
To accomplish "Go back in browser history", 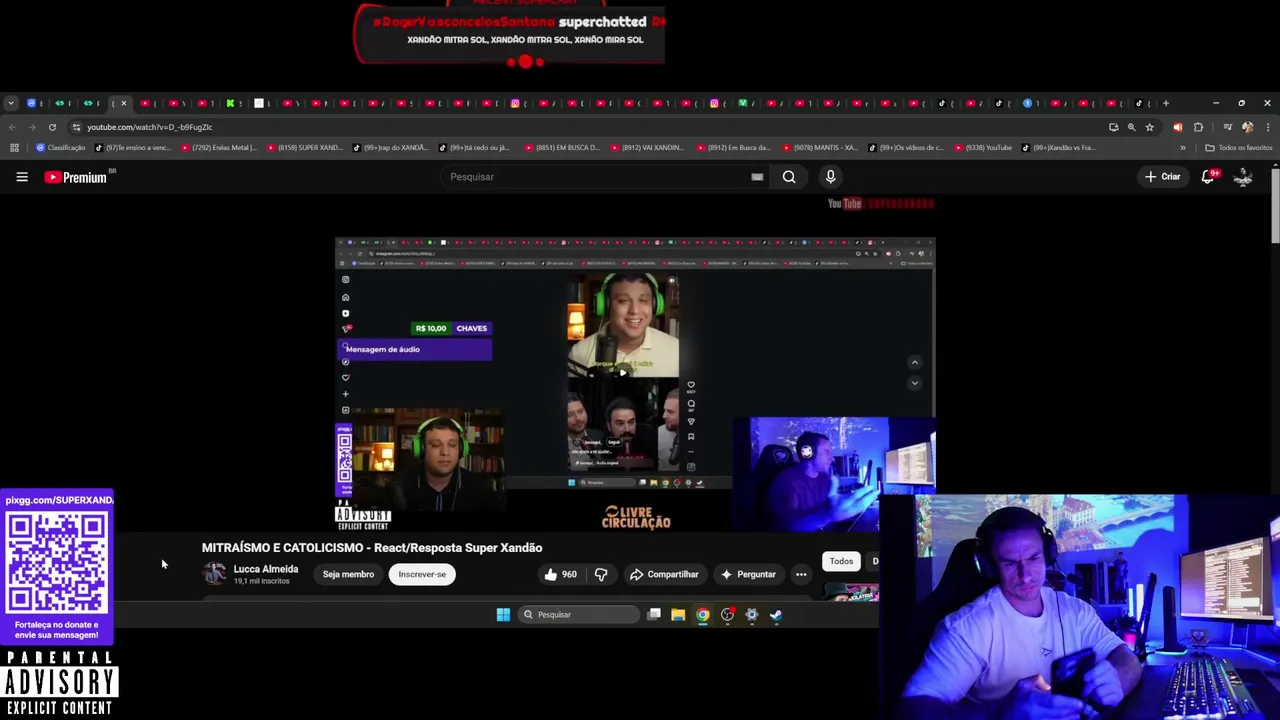I will (12, 127).
